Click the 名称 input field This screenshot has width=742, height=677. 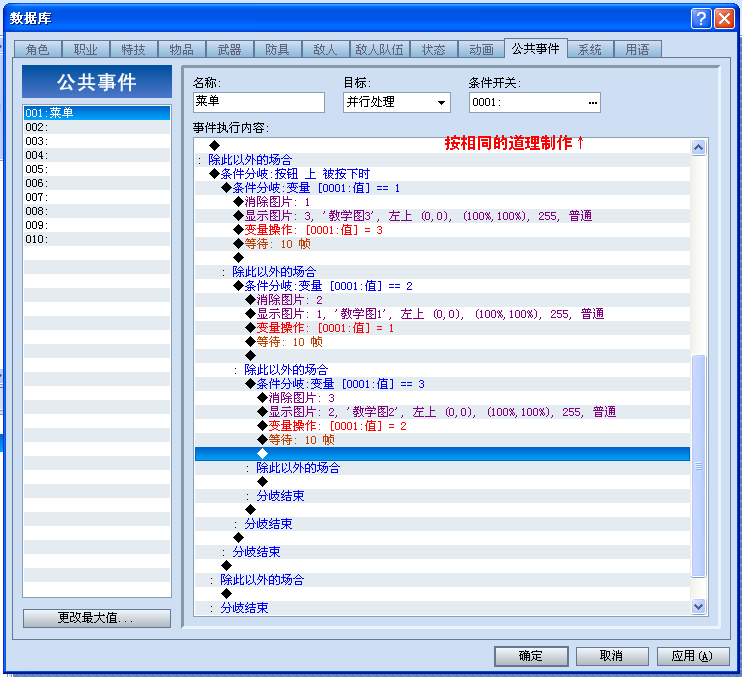[x=259, y=102]
